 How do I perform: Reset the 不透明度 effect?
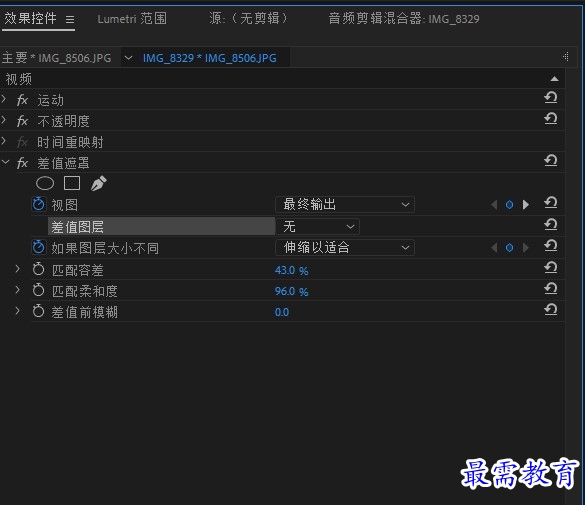pyautogui.click(x=551, y=119)
